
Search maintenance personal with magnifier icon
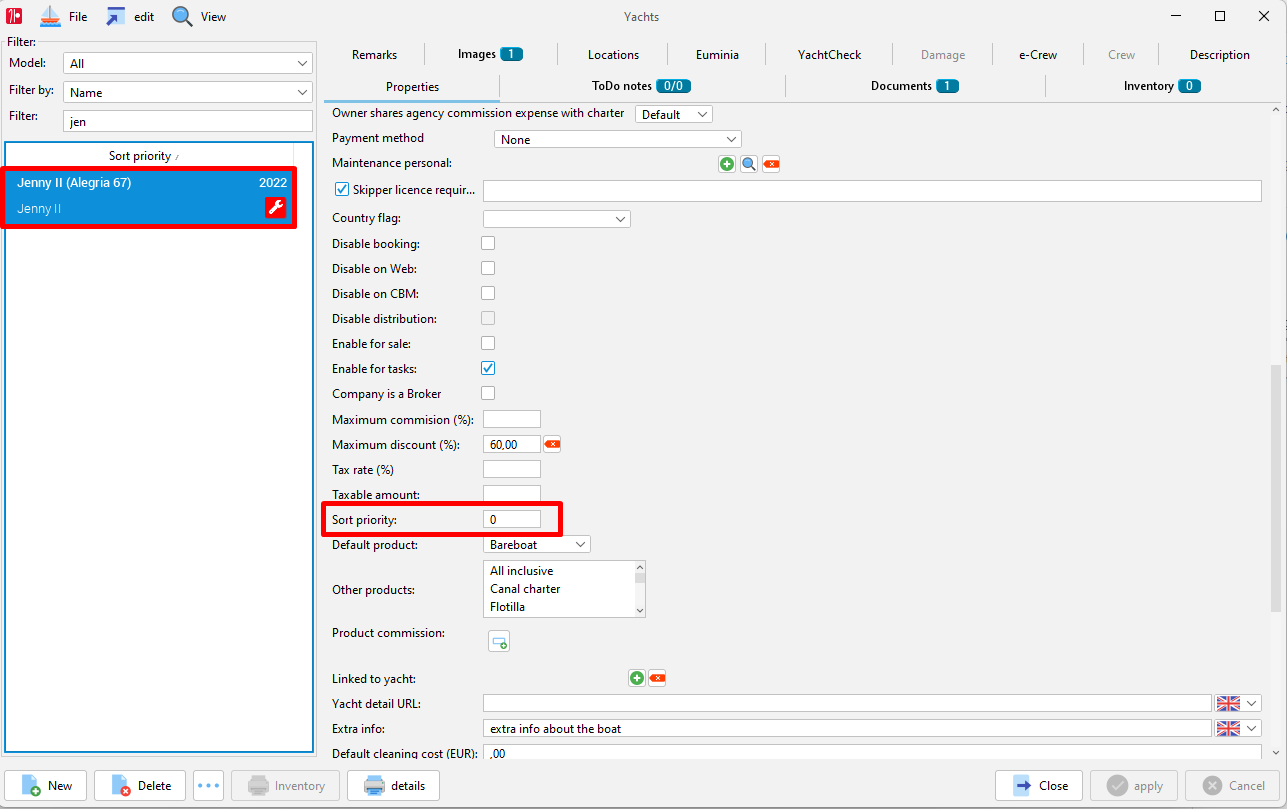[x=749, y=164]
